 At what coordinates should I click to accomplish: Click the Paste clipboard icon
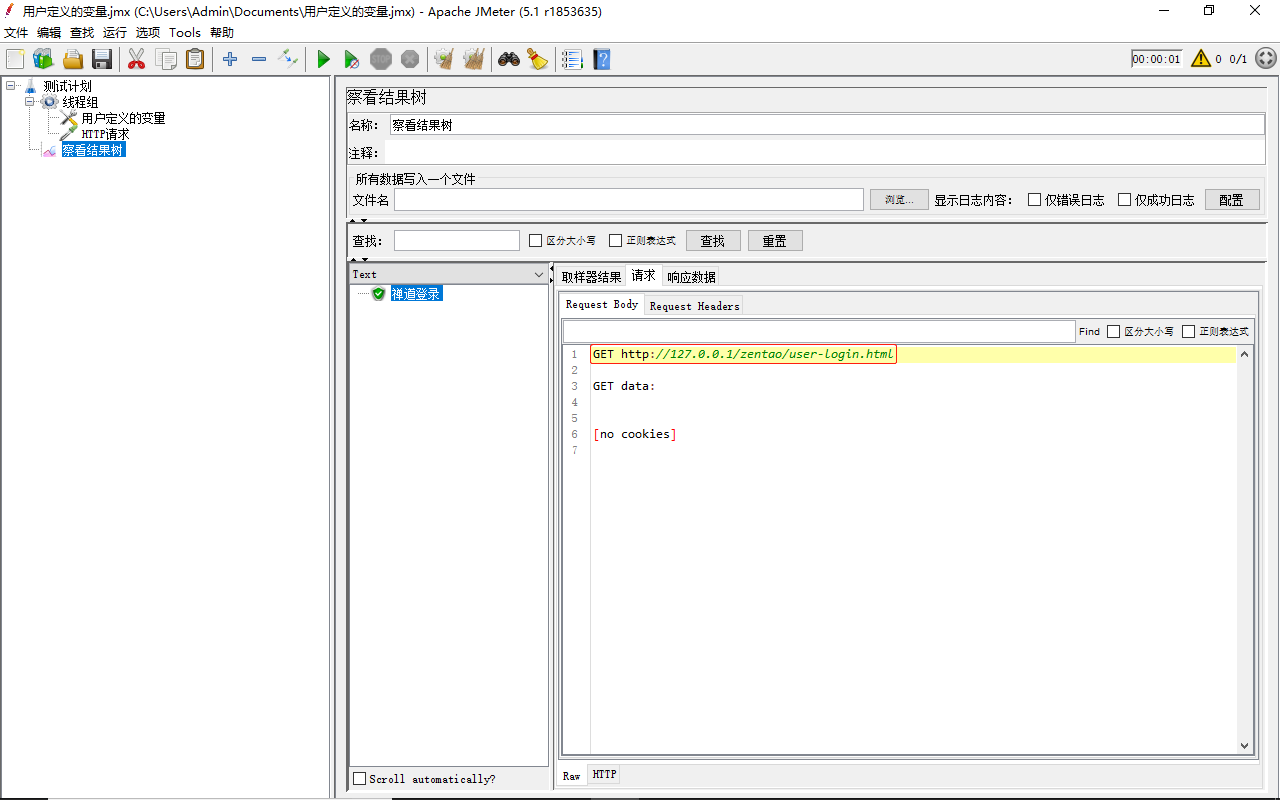coord(195,59)
